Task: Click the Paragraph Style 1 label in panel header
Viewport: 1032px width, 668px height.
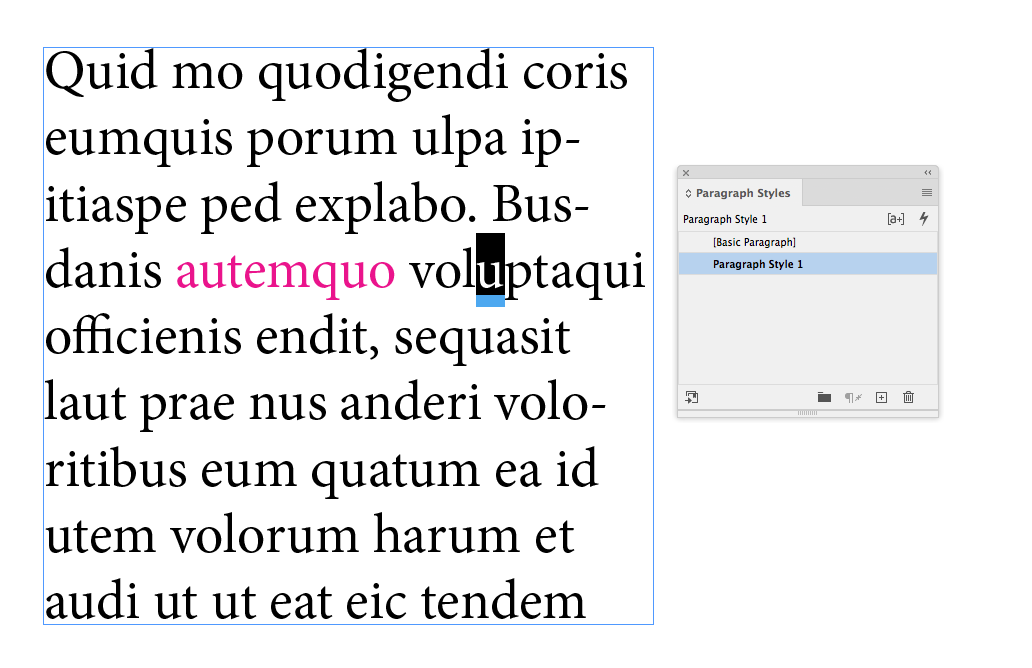Action: coord(725,218)
